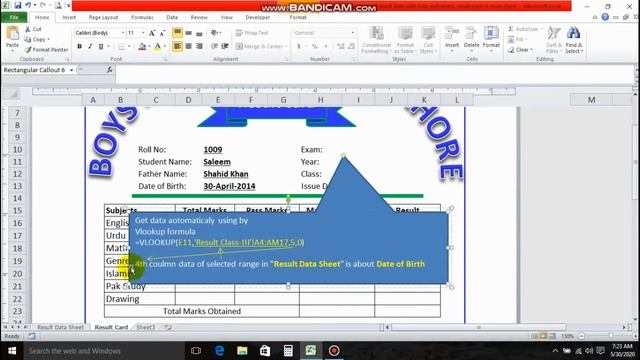Click the Normal view icon in status bar

(x=534, y=336)
